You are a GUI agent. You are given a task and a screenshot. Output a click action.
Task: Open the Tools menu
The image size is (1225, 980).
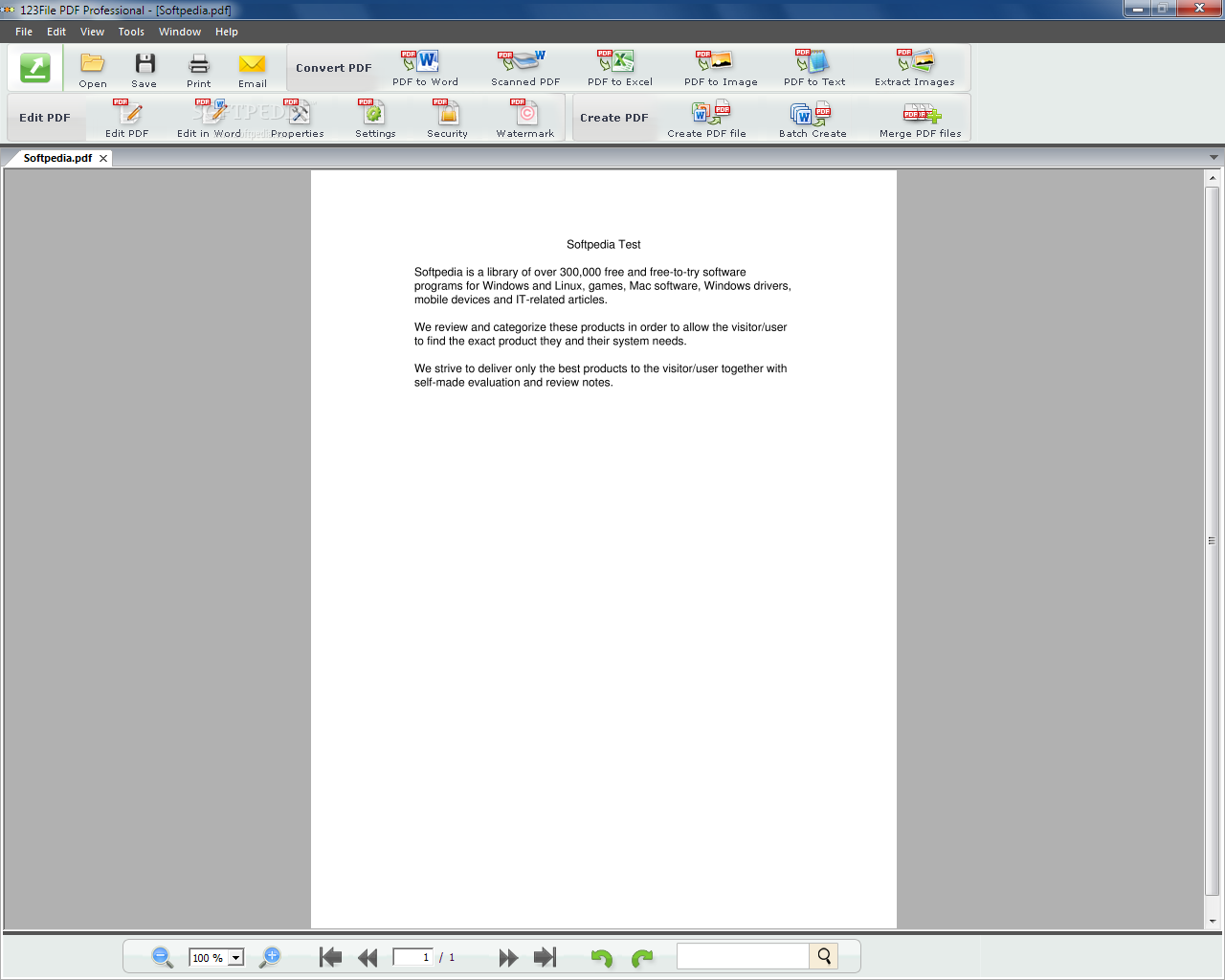click(x=131, y=32)
